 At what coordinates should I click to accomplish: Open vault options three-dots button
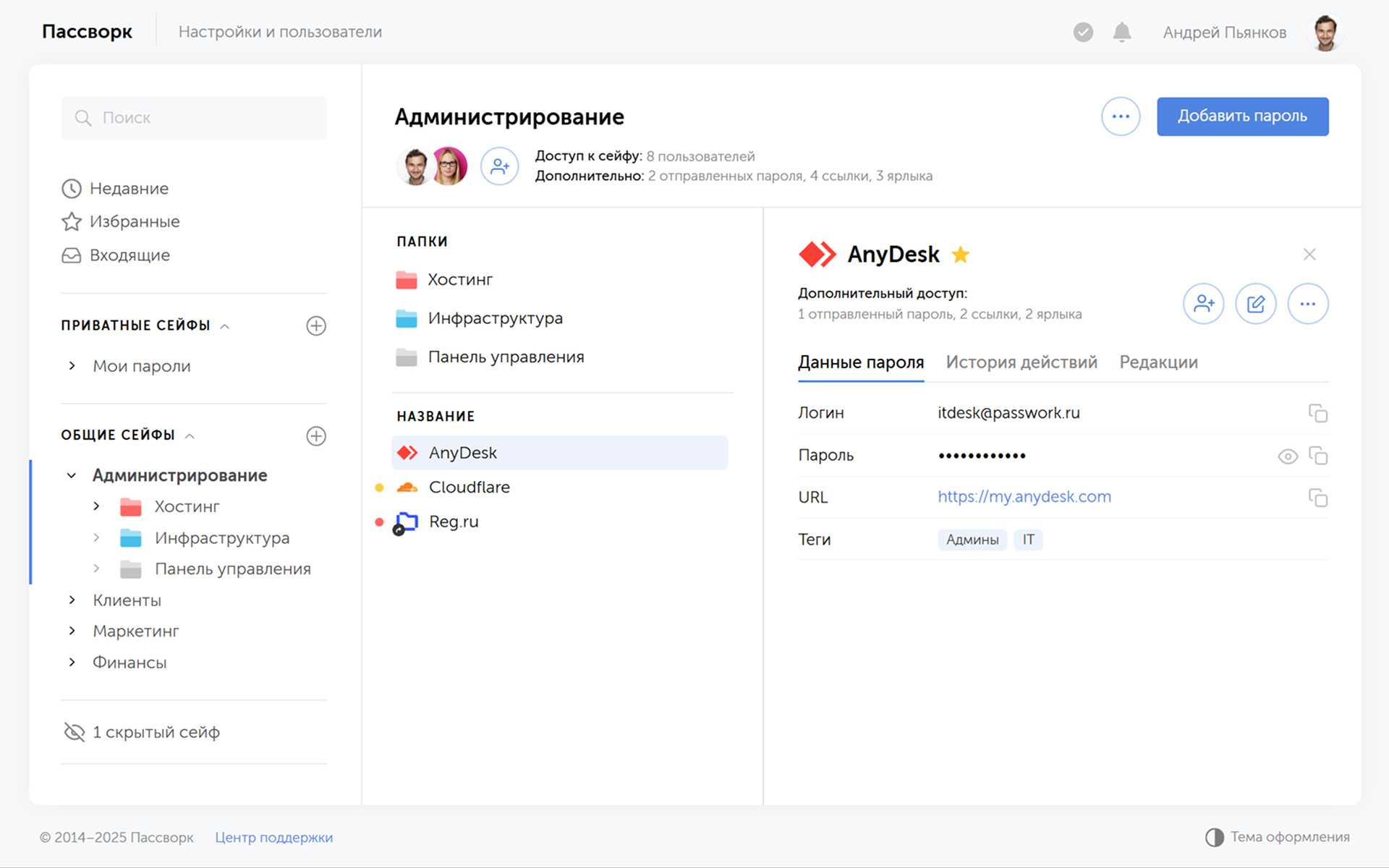point(1121,116)
